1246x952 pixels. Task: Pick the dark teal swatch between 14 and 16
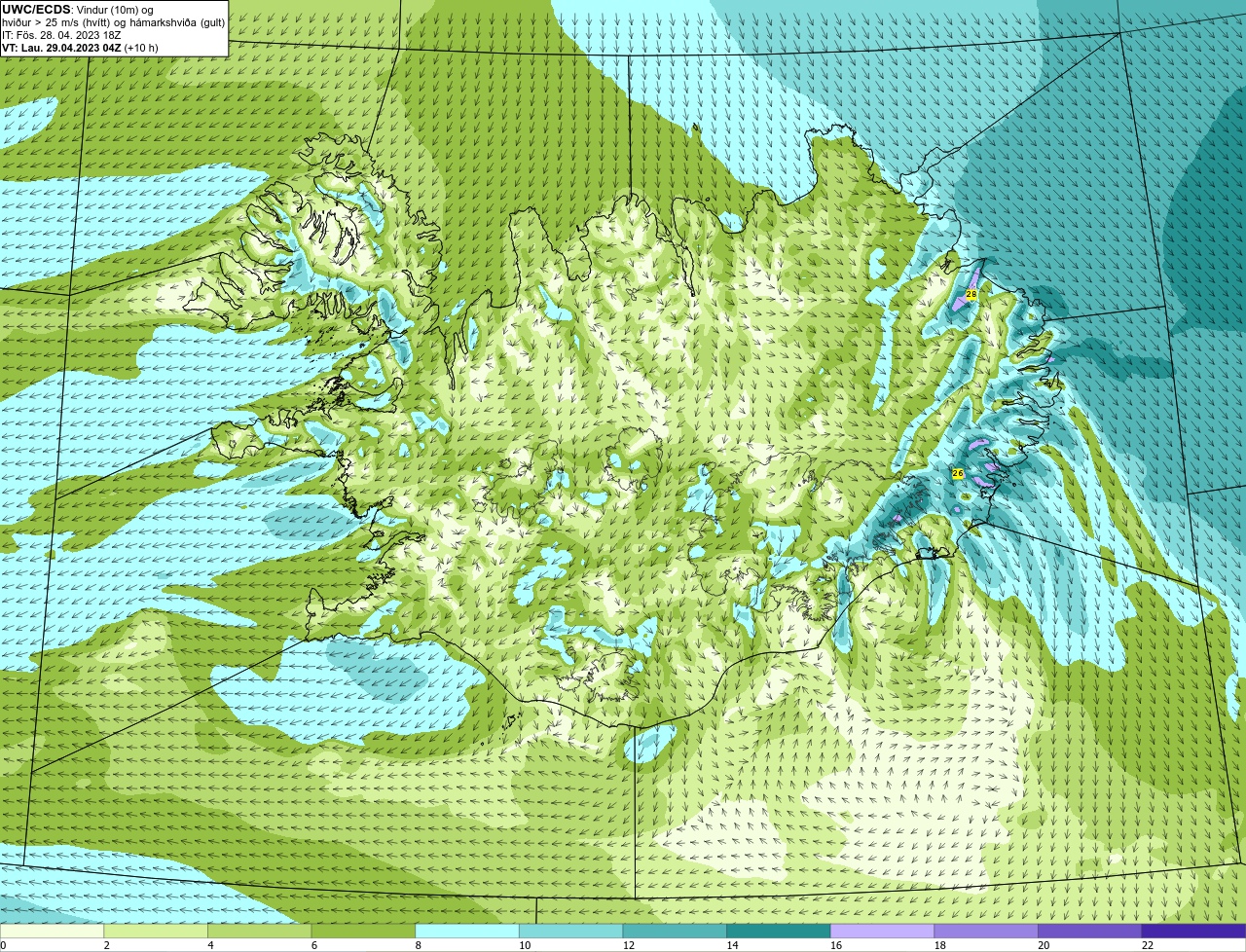click(x=779, y=931)
